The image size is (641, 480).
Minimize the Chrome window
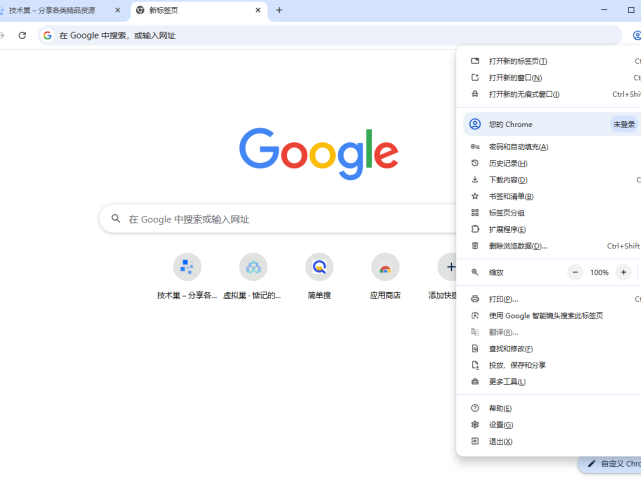(x=604, y=10)
